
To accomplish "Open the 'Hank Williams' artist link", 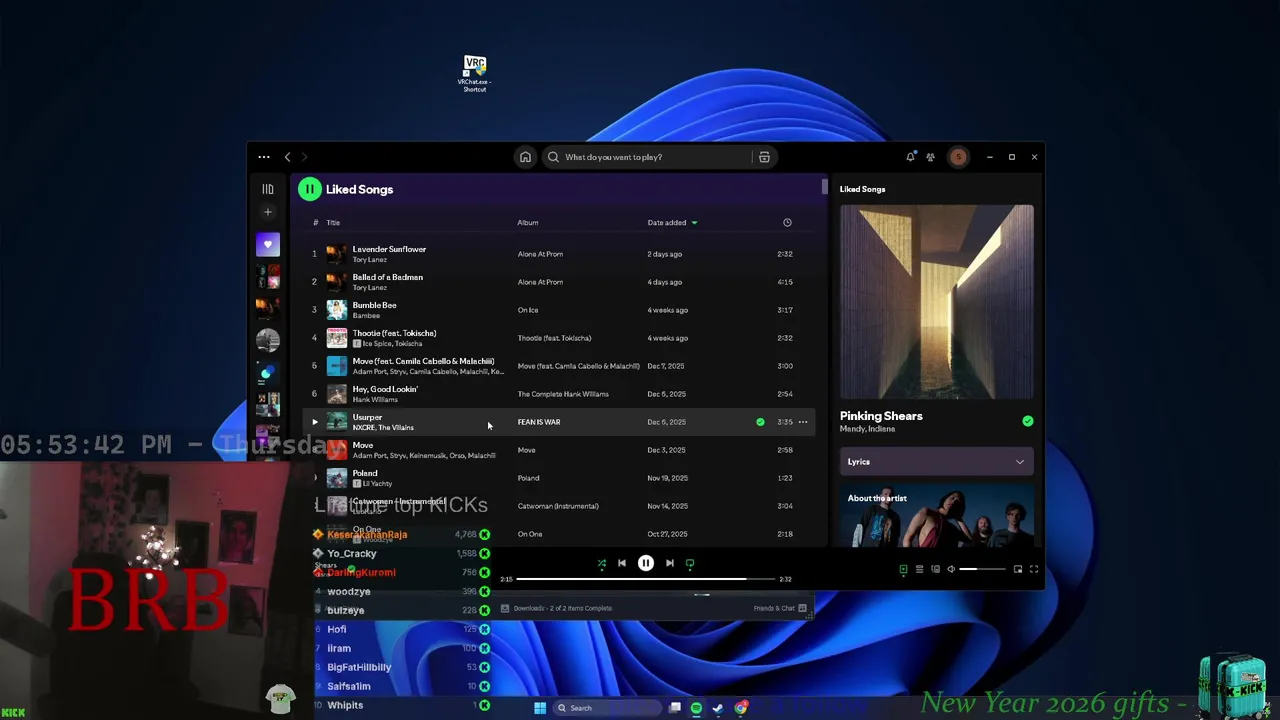I will pyautogui.click(x=375, y=400).
